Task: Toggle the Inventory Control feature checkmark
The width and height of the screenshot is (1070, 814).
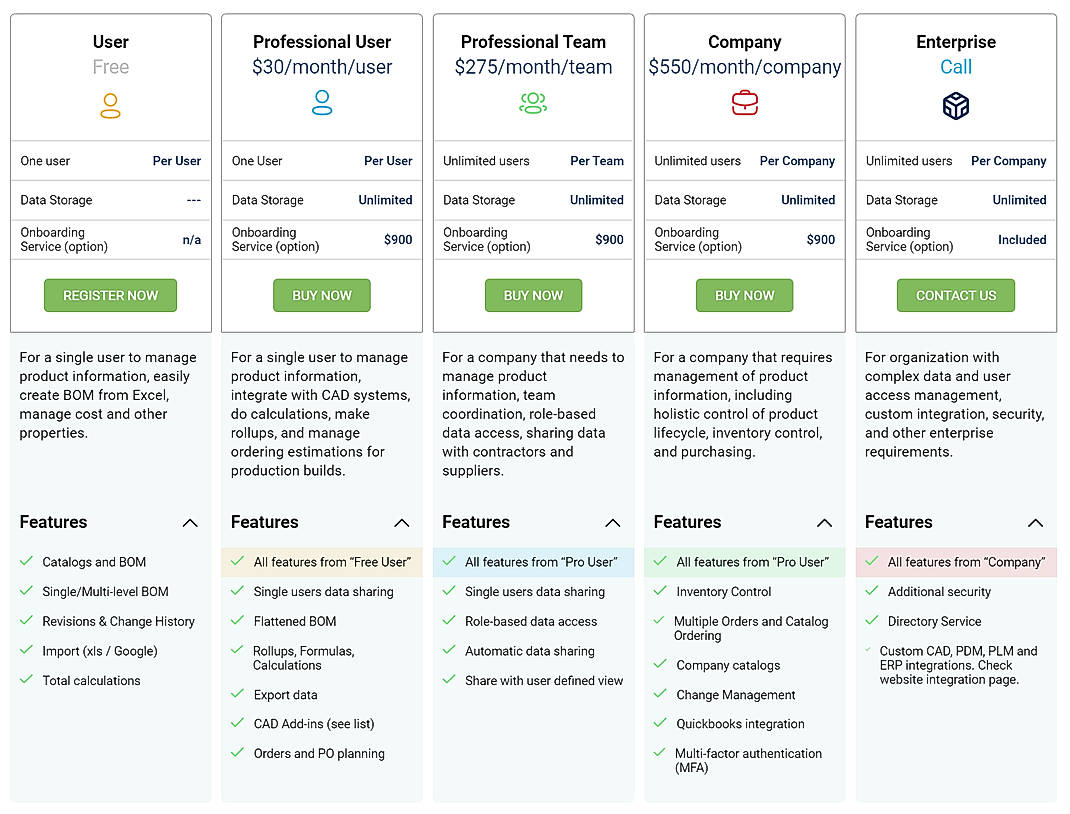Action: click(x=662, y=591)
